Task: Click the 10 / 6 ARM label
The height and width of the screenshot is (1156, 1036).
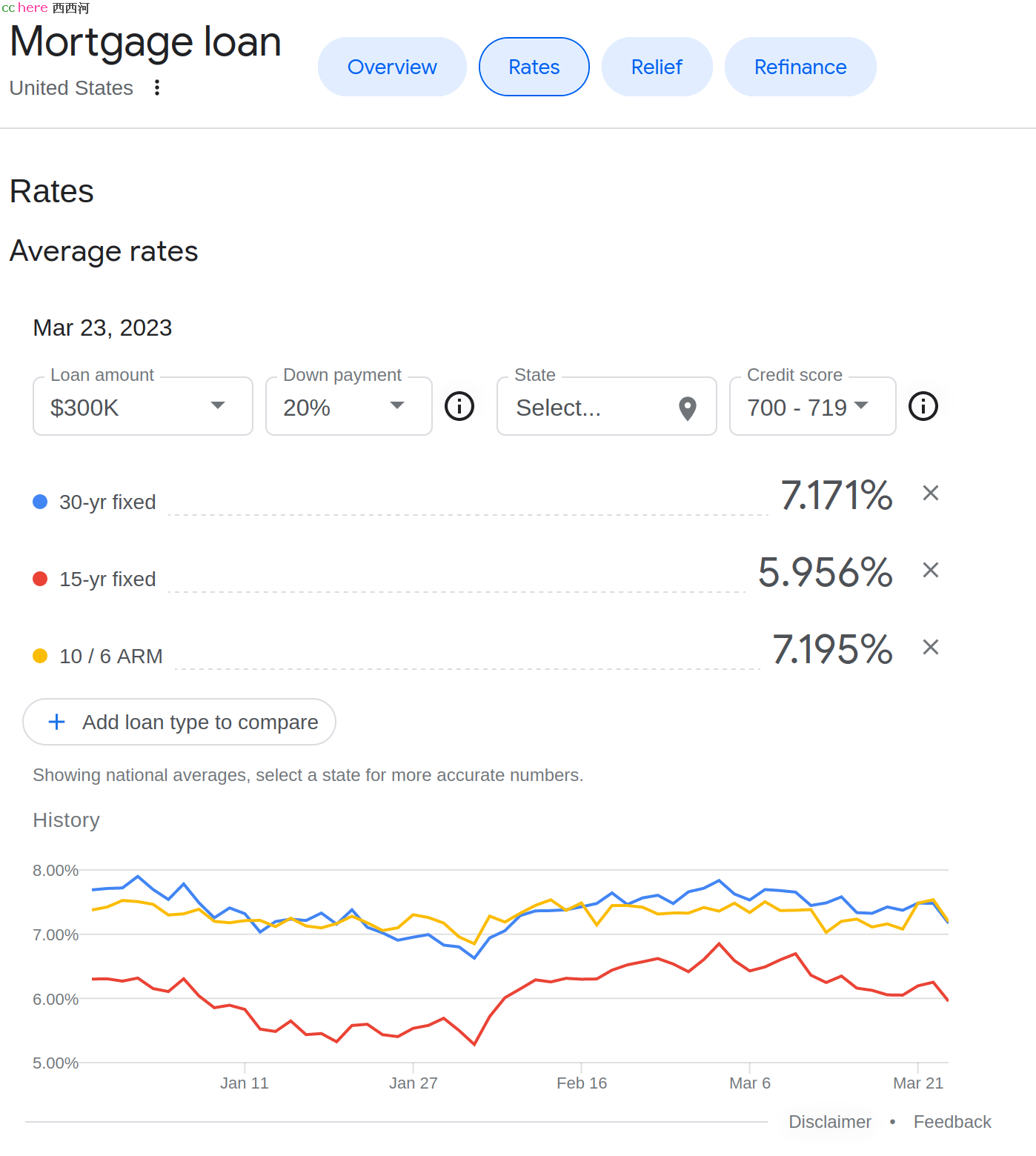Action: 111,657
